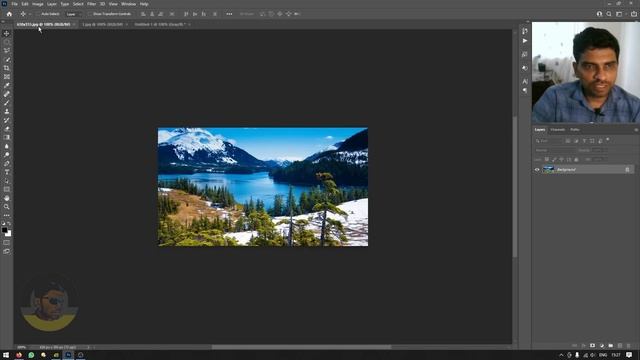Open the Filter menu

tap(91, 4)
